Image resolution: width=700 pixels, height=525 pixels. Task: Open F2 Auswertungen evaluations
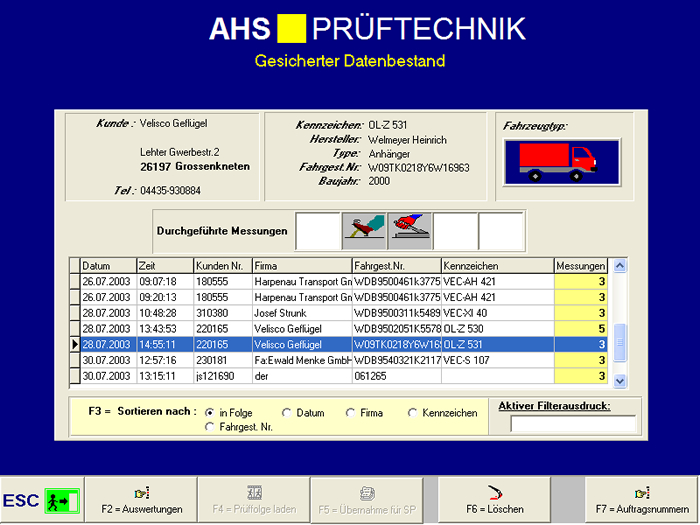coord(140,500)
